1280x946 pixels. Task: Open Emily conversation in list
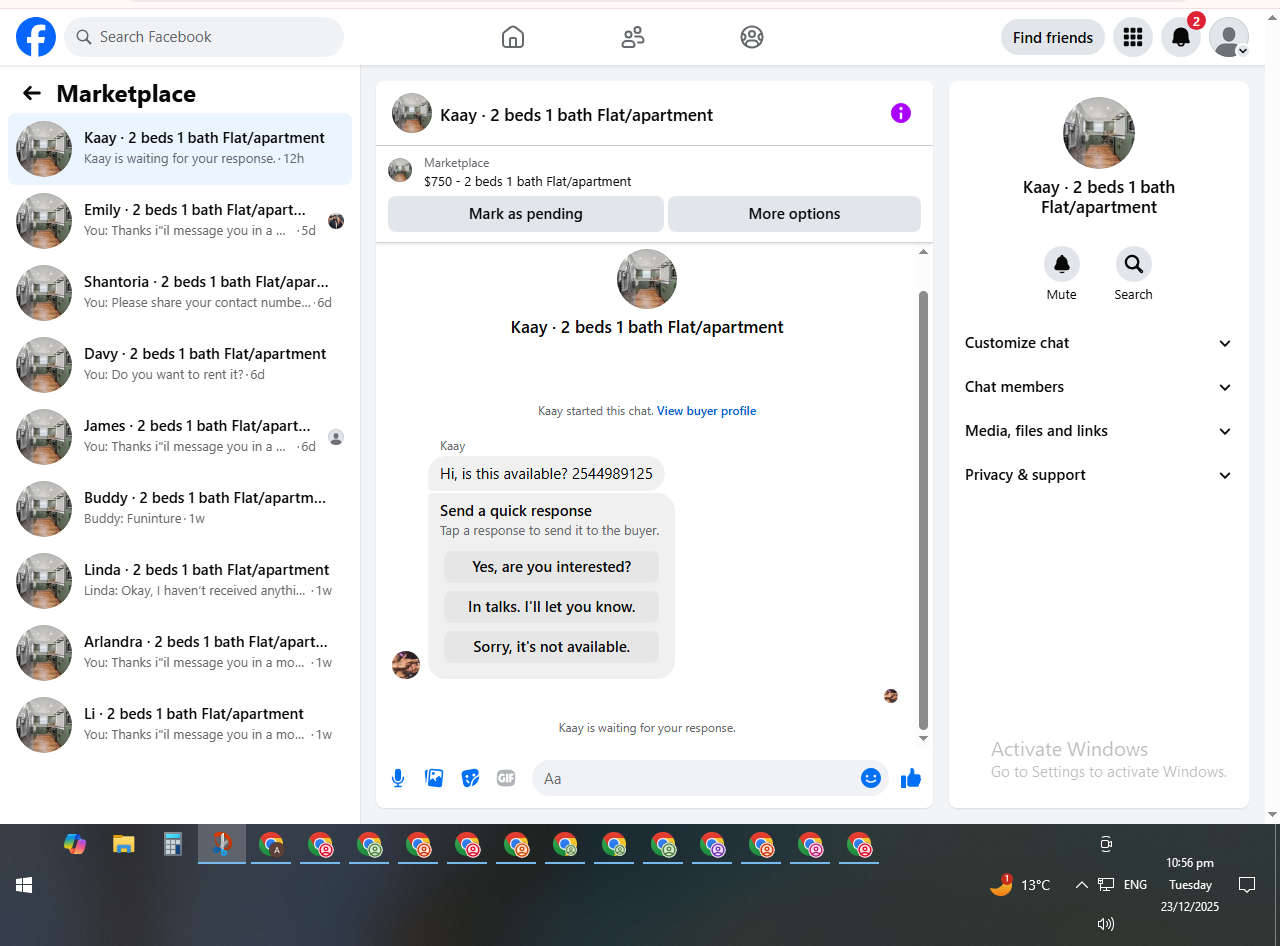point(180,221)
